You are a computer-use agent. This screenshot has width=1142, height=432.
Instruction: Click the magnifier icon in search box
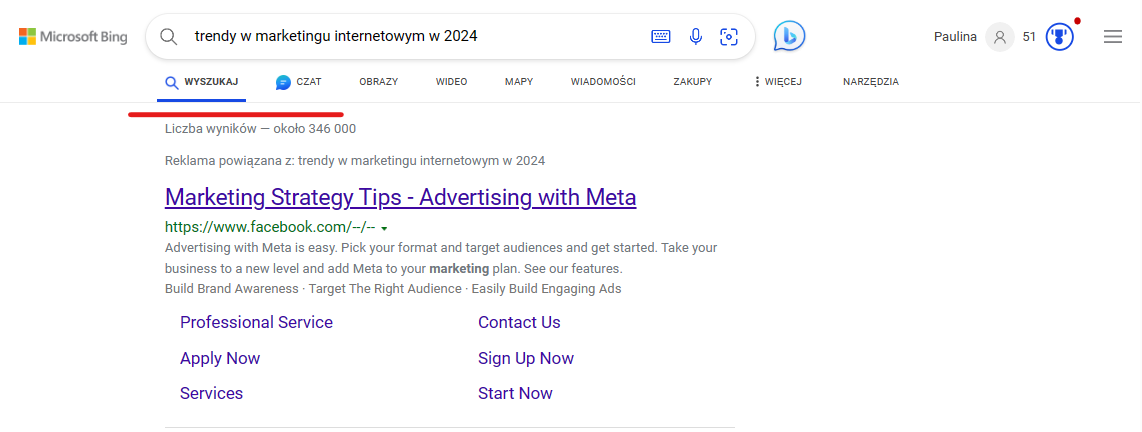click(168, 36)
